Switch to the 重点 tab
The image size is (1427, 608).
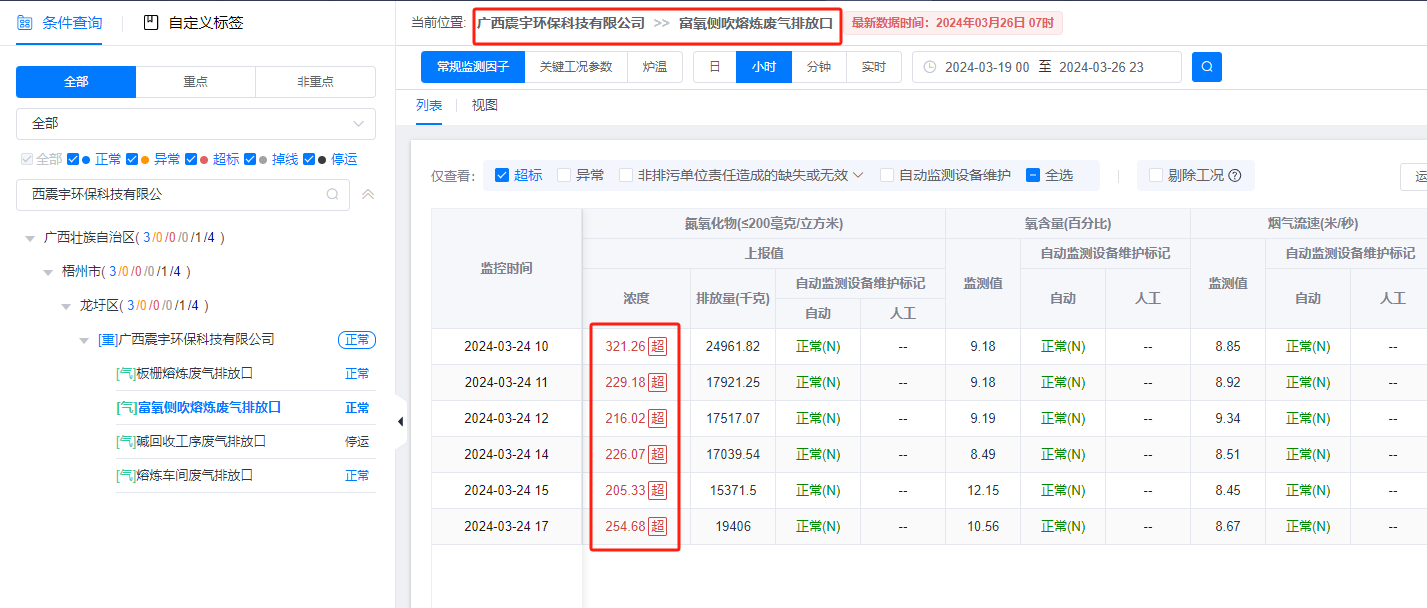point(196,82)
